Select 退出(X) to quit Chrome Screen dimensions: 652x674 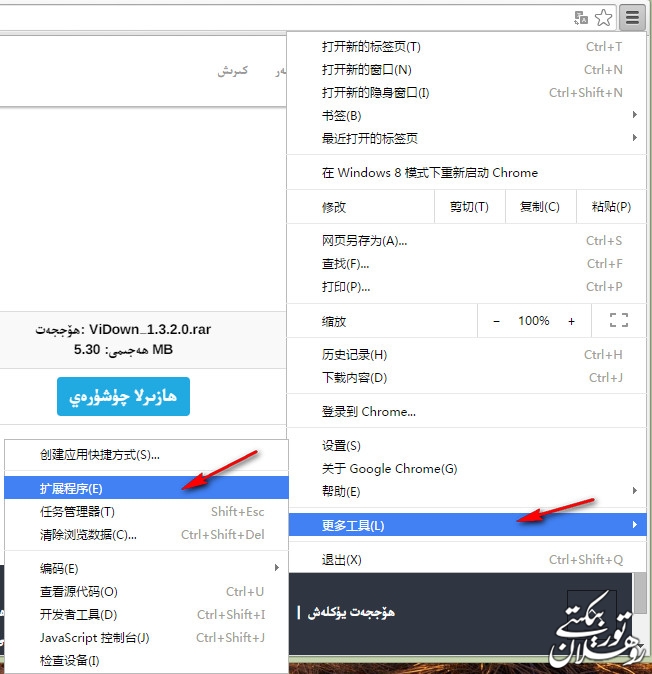click(467, 560)
